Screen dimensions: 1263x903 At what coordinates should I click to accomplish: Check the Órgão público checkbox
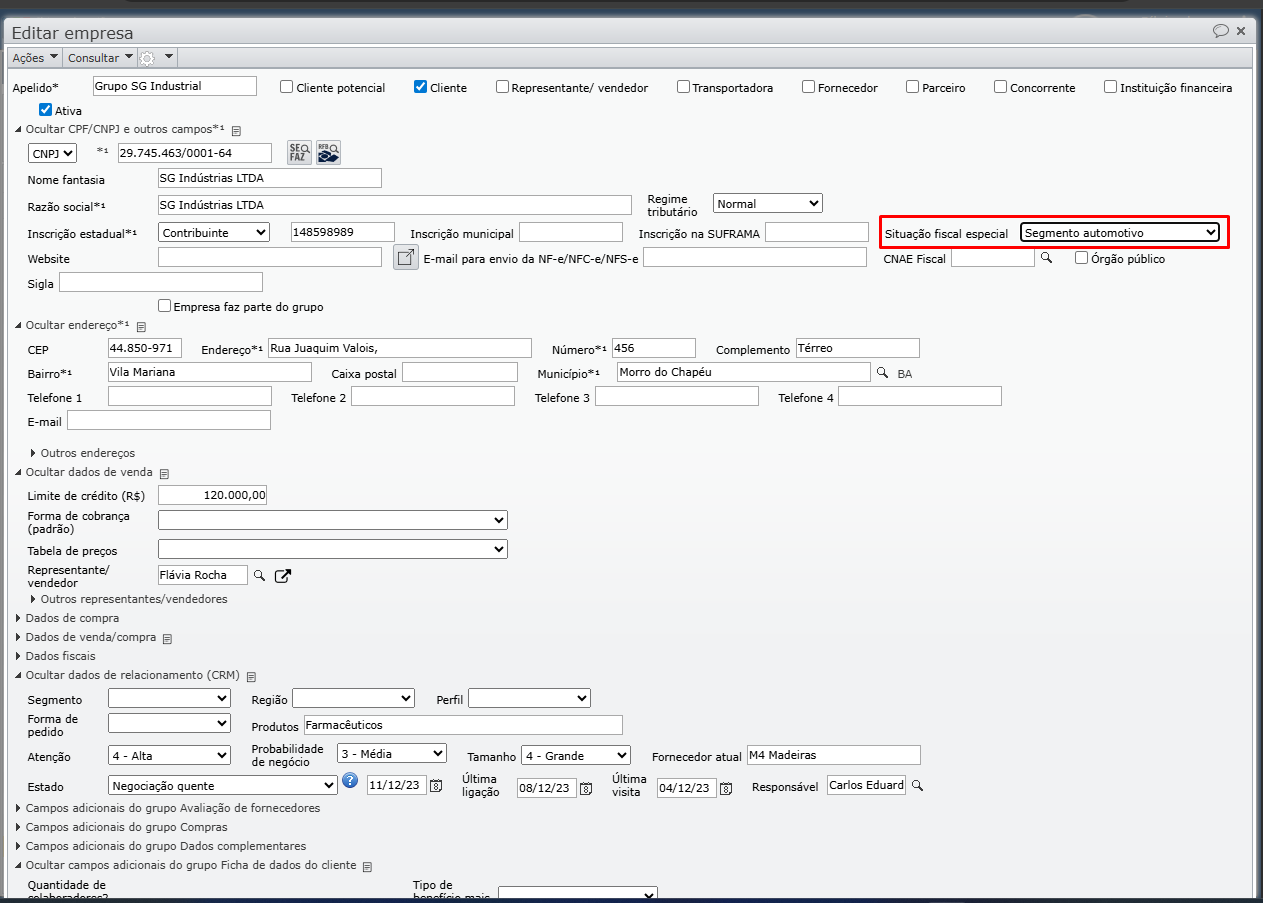(x=1081, y=258)
